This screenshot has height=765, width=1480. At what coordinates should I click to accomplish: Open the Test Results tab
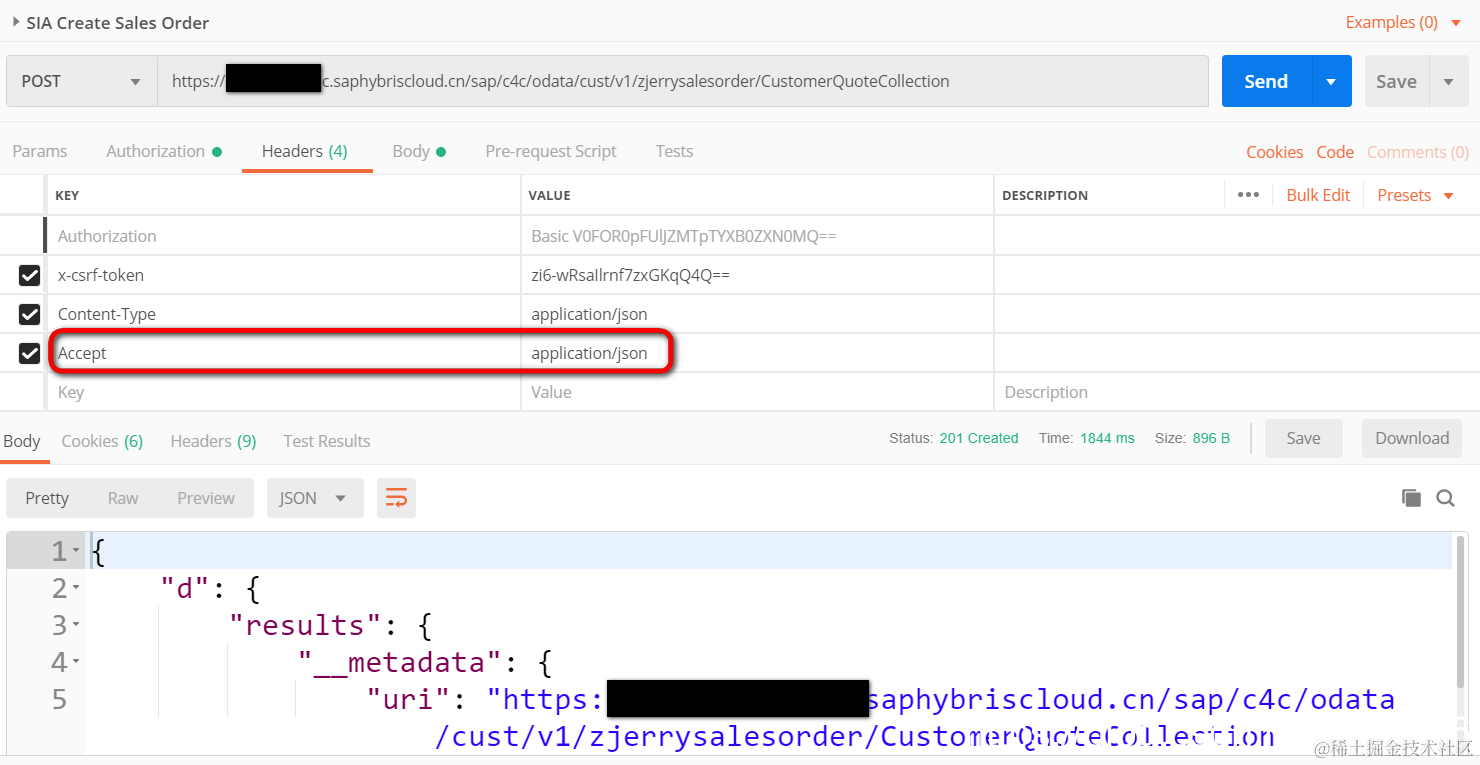(x=327, y=441)
